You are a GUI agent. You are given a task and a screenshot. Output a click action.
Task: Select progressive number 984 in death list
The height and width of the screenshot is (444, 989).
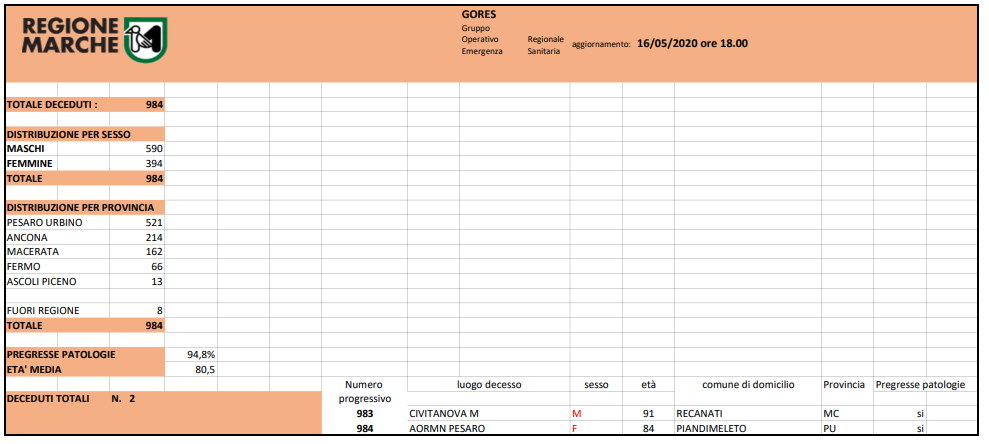pos(364,429)
